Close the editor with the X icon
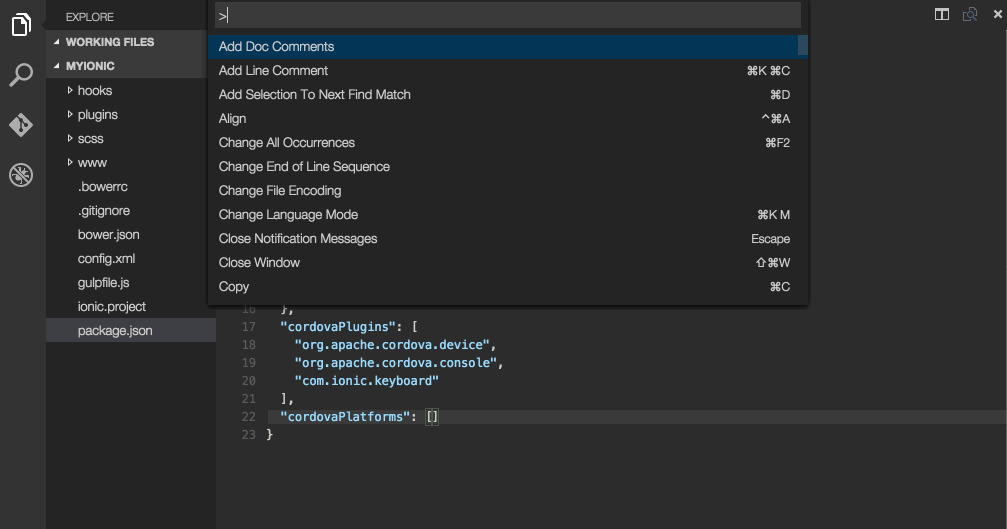 pos(997,14)
